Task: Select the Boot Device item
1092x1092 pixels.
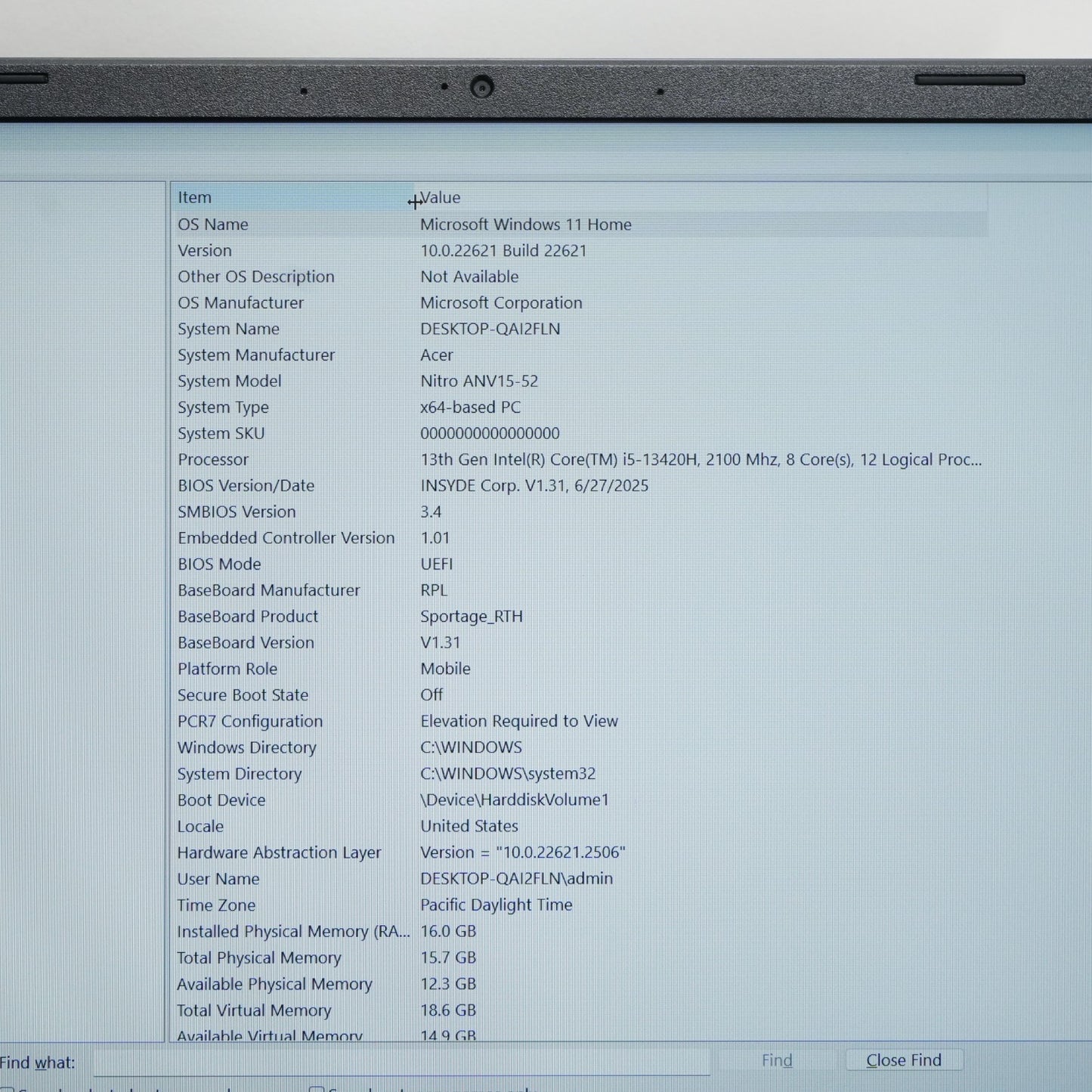Action: point(221,800)
